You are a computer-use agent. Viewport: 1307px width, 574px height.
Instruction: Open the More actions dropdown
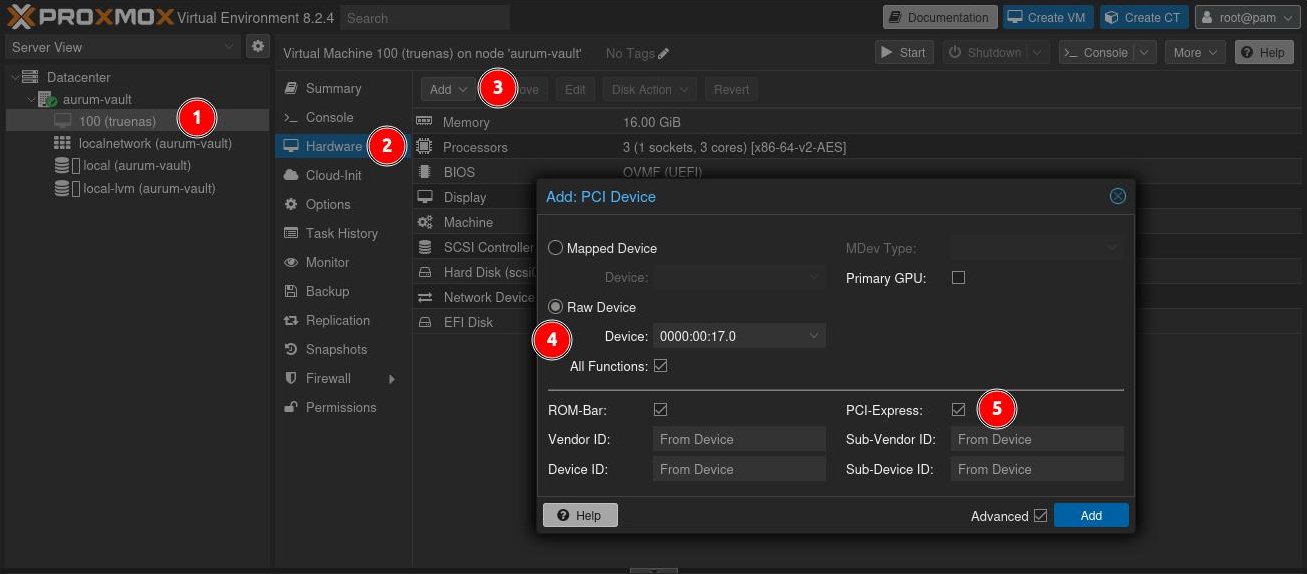[1195, 52]
